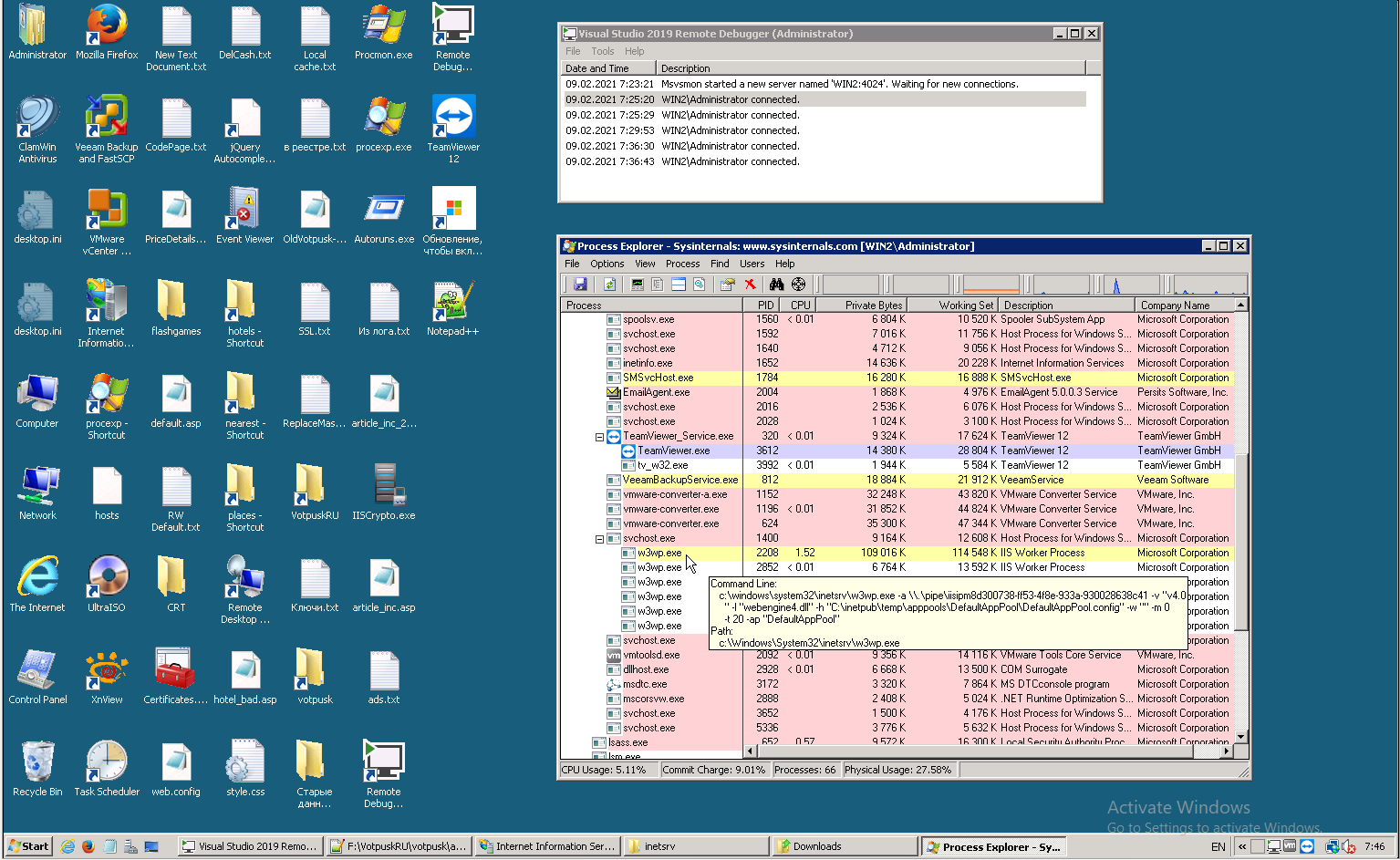
Task: Open the Notepad++ desktop icon
Action: pos(453,308)
